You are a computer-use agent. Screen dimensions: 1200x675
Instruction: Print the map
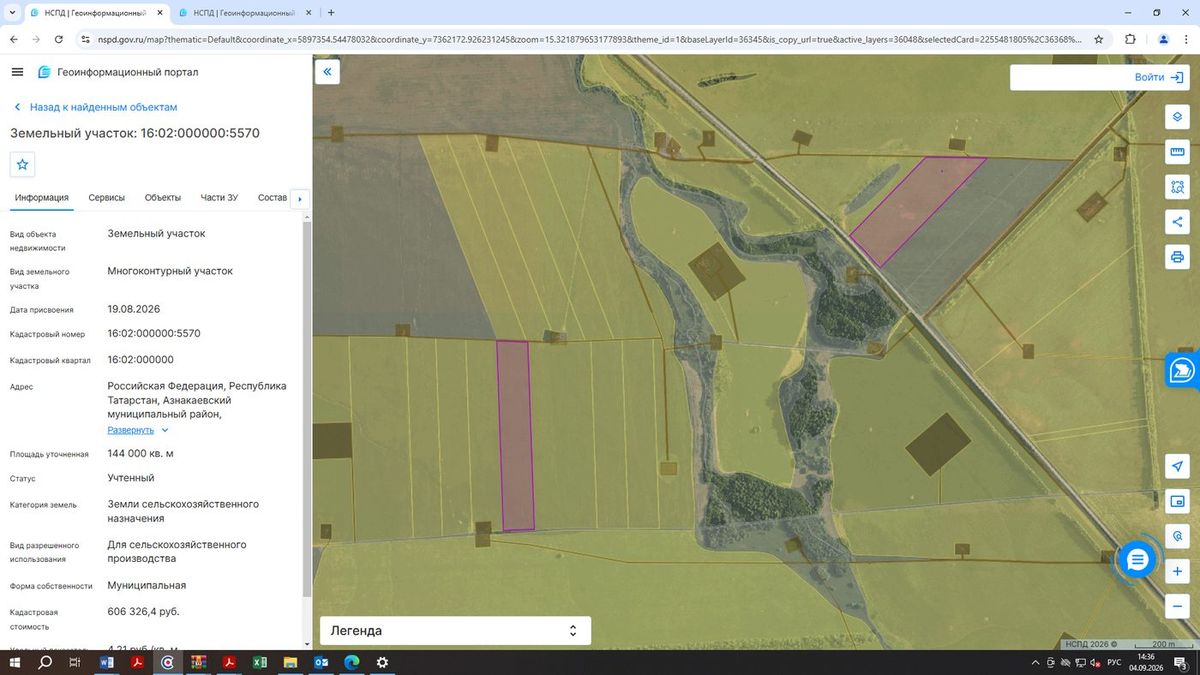click(1177, 257)
